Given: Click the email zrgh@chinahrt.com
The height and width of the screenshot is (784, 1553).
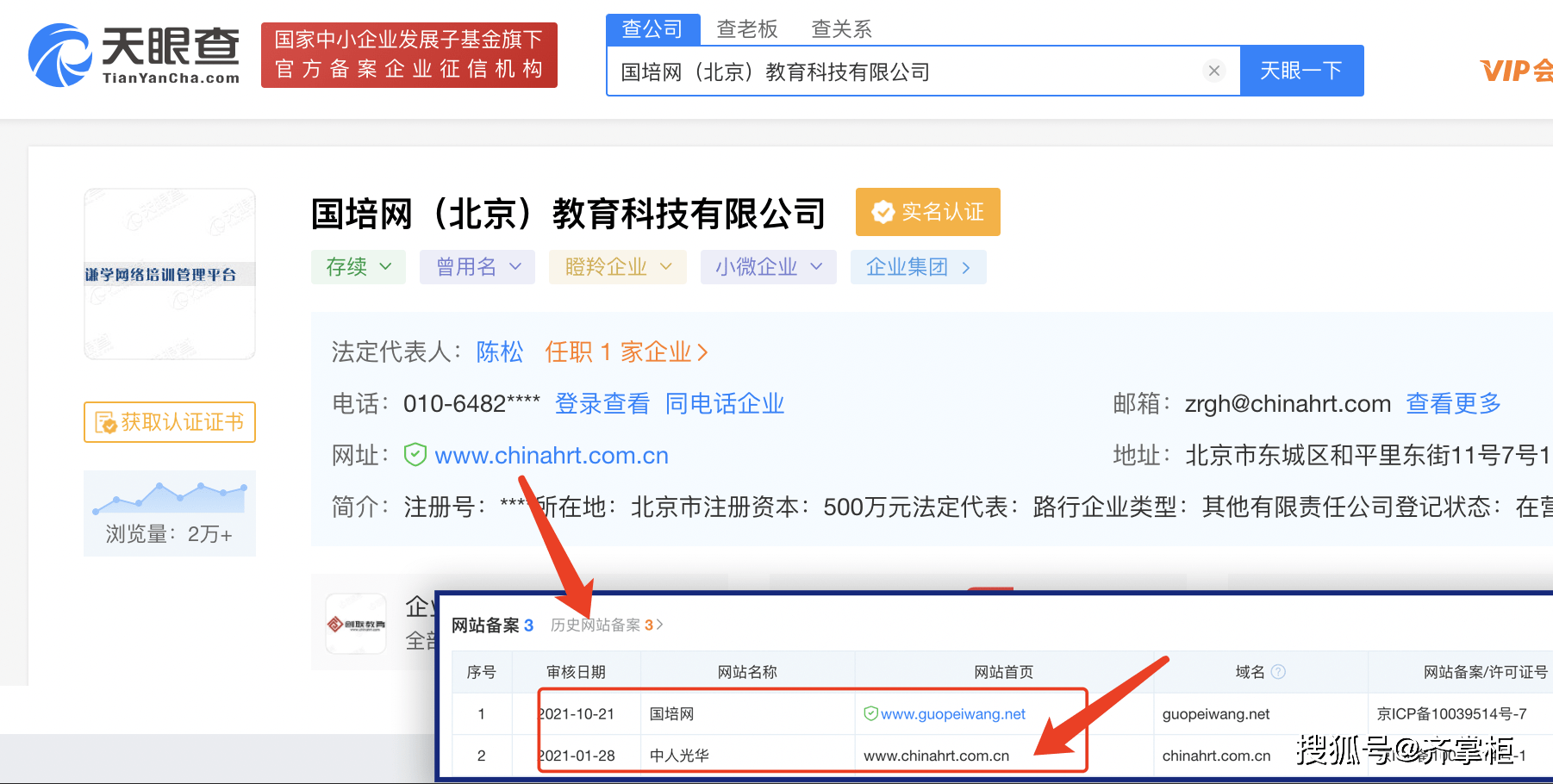Looking at the screenshot, I should pyautogui.click(x=1288, y=403).
